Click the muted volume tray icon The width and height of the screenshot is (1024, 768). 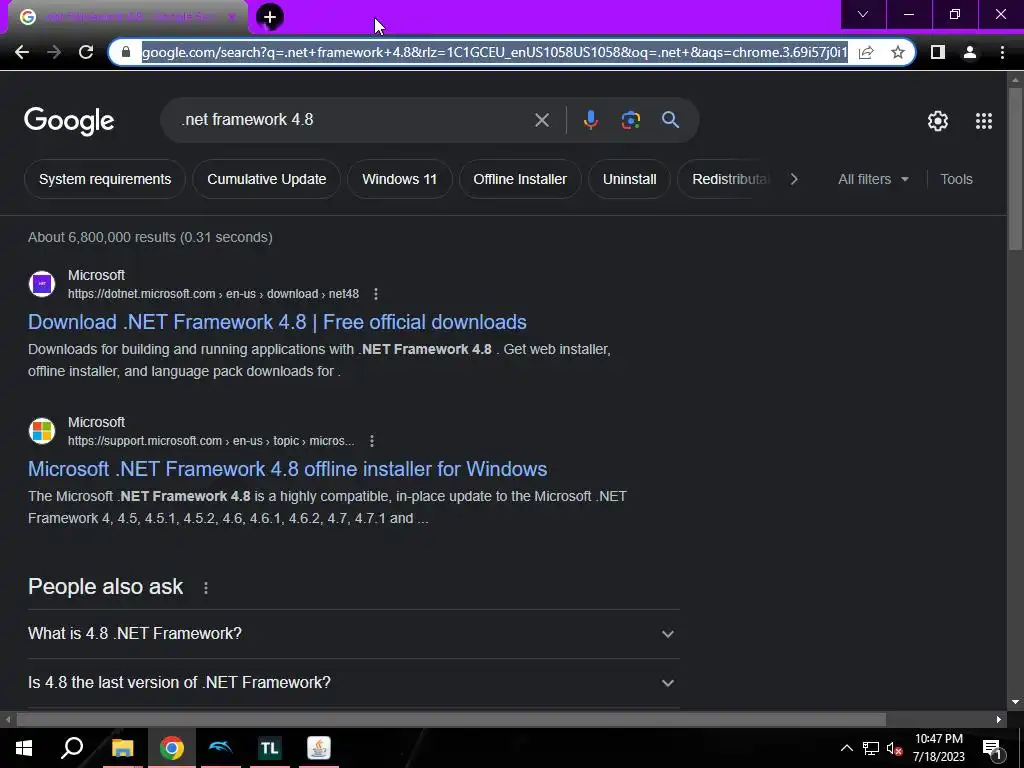[x=894, y=748]
